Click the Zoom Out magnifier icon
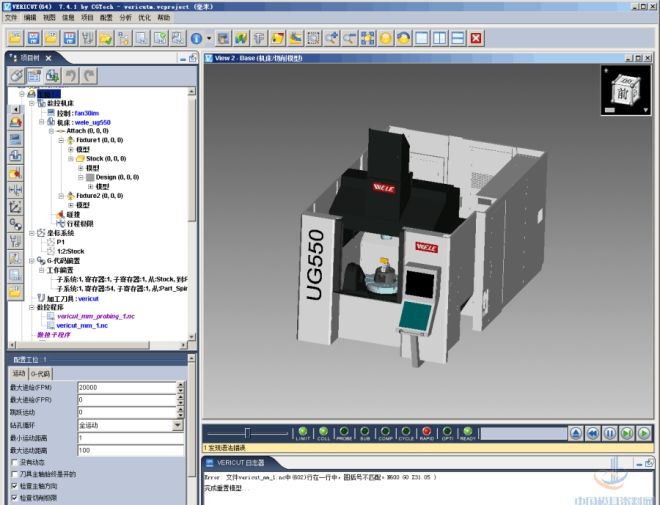 349,38
